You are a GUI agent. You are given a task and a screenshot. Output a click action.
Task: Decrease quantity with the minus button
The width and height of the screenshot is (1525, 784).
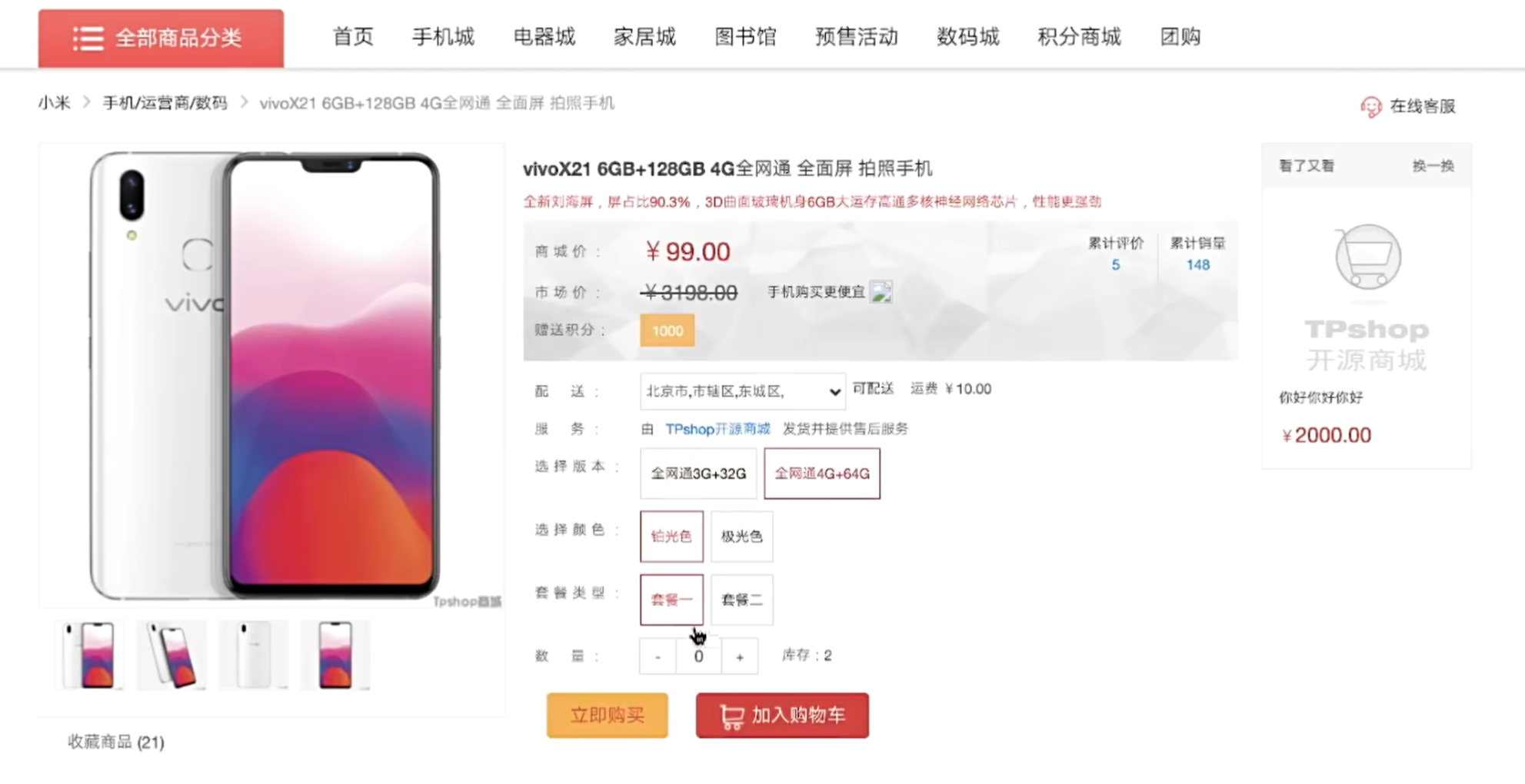click(658, 656)
